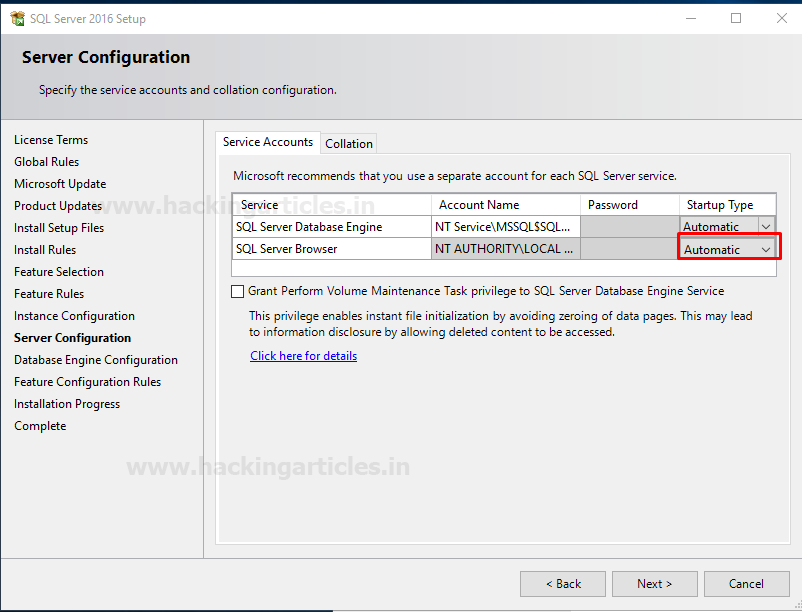Viewport: 802px width, 612px height.
Task: Enable Grant Perform Volume Maintenance Task privilege
Action: [x=238, y=291]
